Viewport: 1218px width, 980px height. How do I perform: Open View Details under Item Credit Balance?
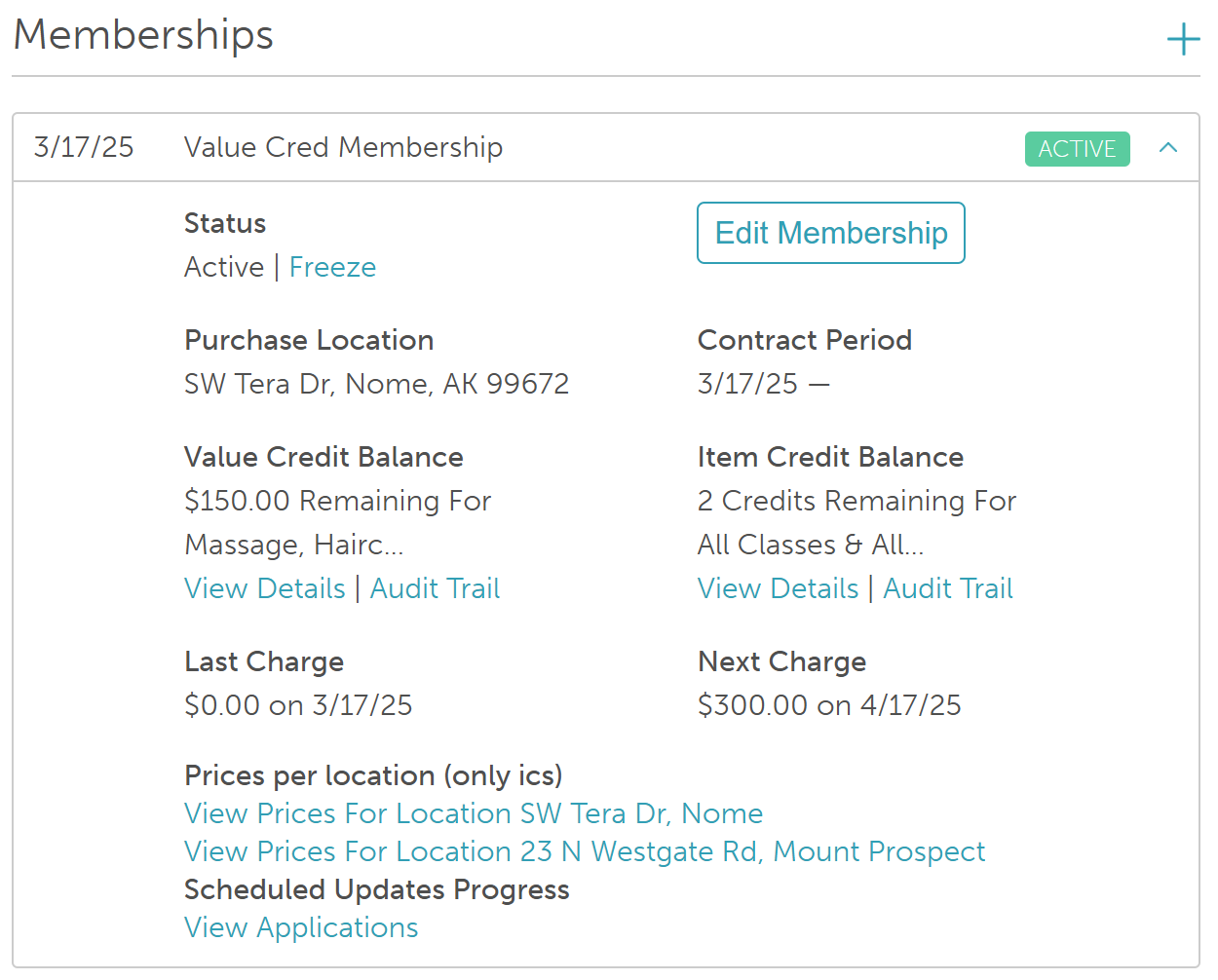point(778,588)
